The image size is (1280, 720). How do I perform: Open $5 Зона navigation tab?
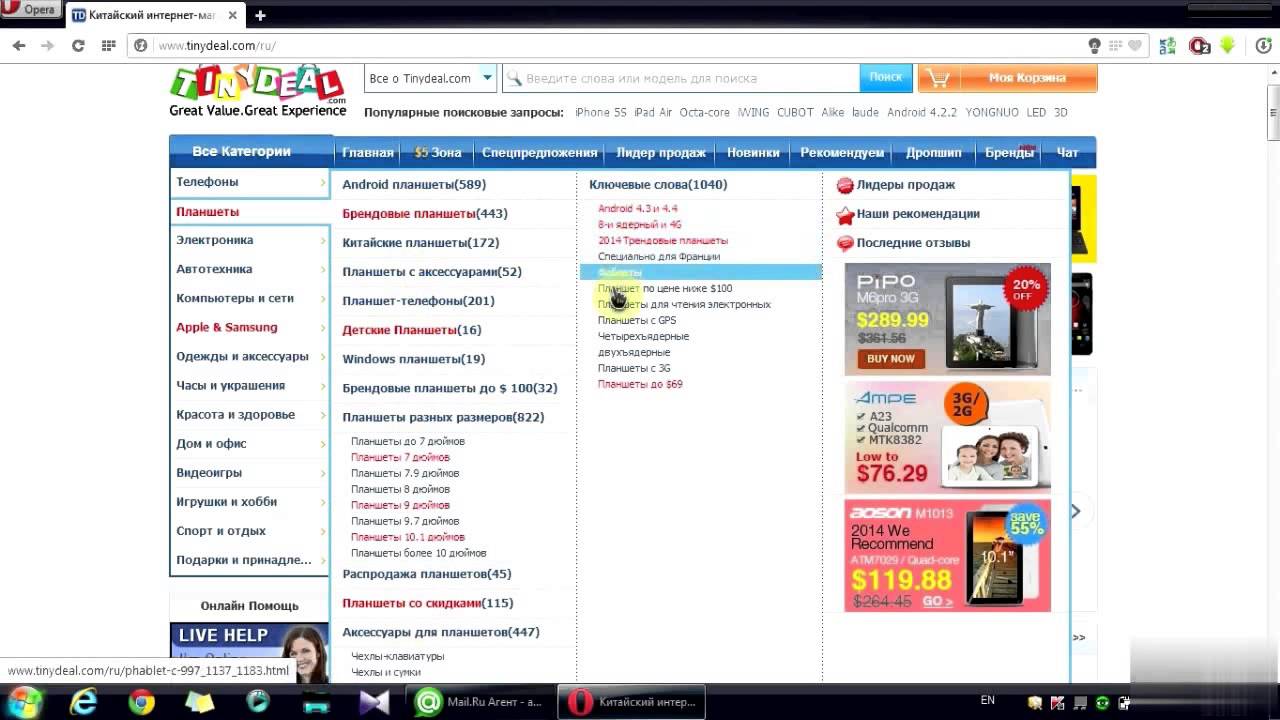[x=438, y=152]
